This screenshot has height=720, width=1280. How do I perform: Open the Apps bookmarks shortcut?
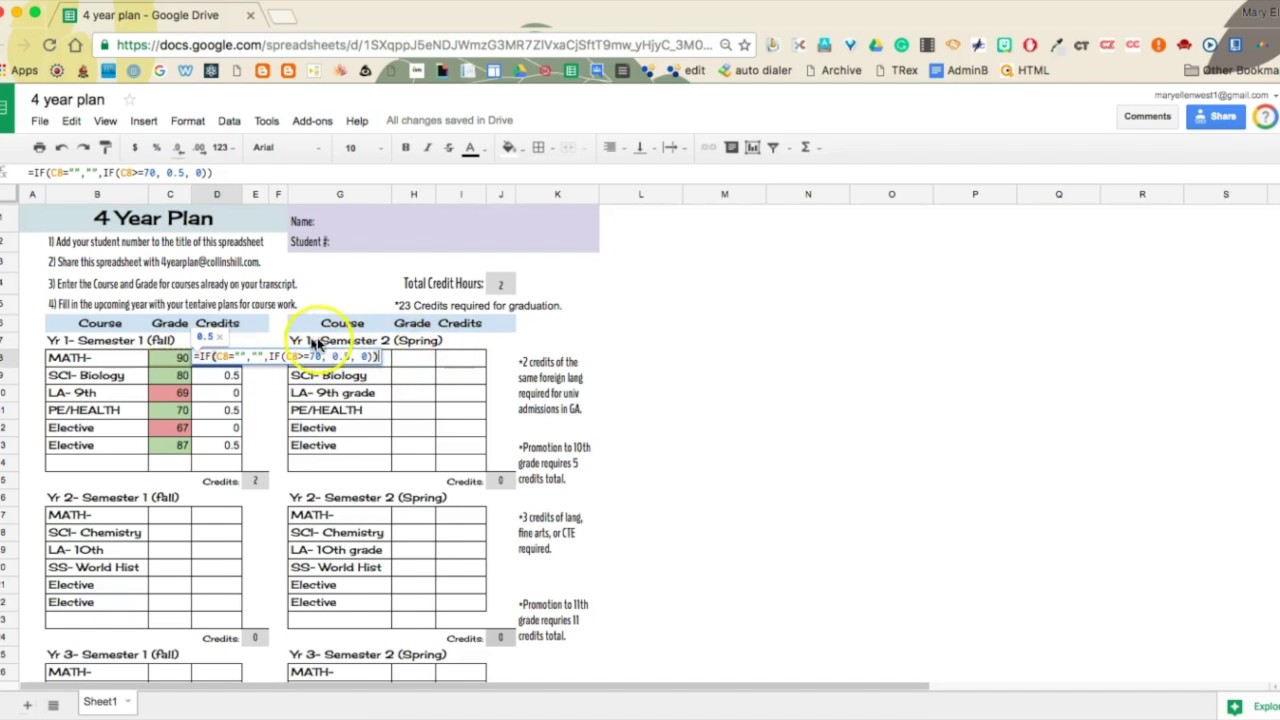pyautogui.click(x=18, y=71)
